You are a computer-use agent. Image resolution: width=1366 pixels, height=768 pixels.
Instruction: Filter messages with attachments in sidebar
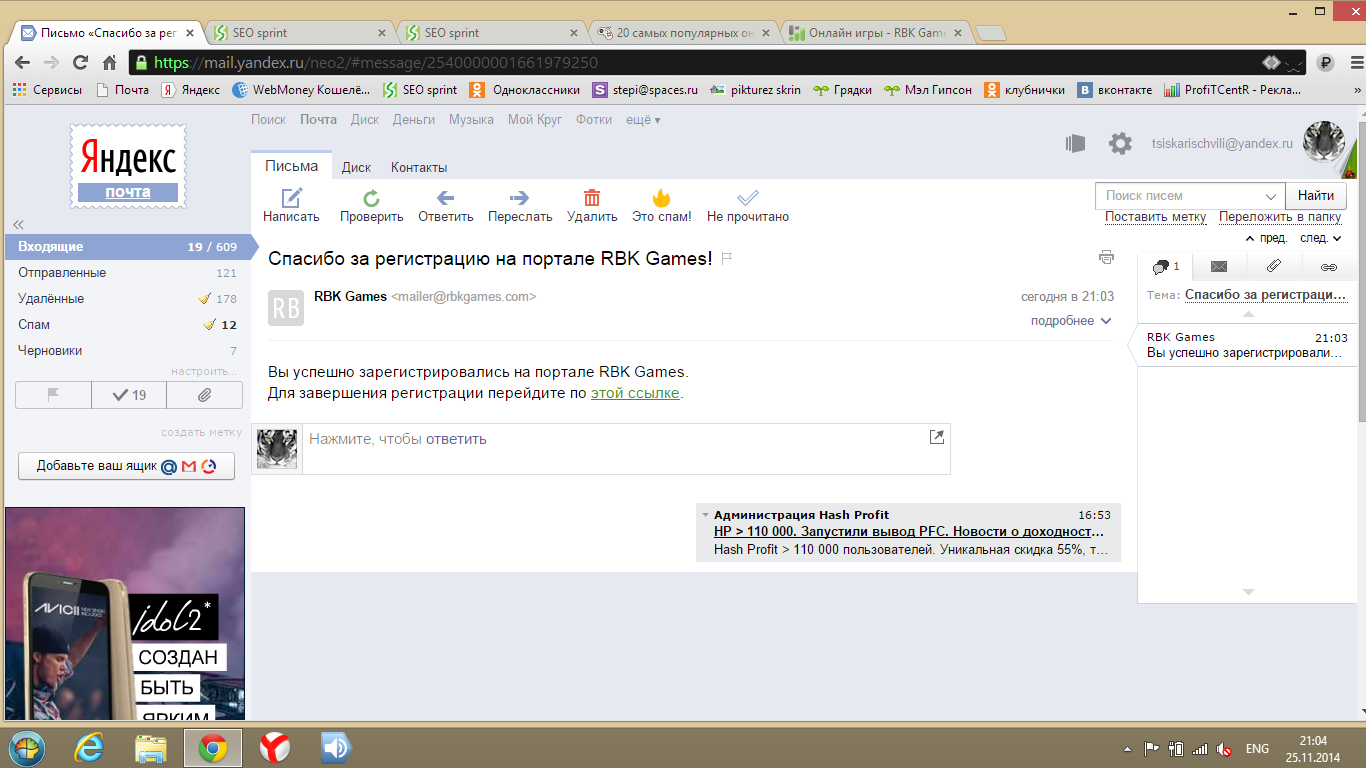pos(204,395)
